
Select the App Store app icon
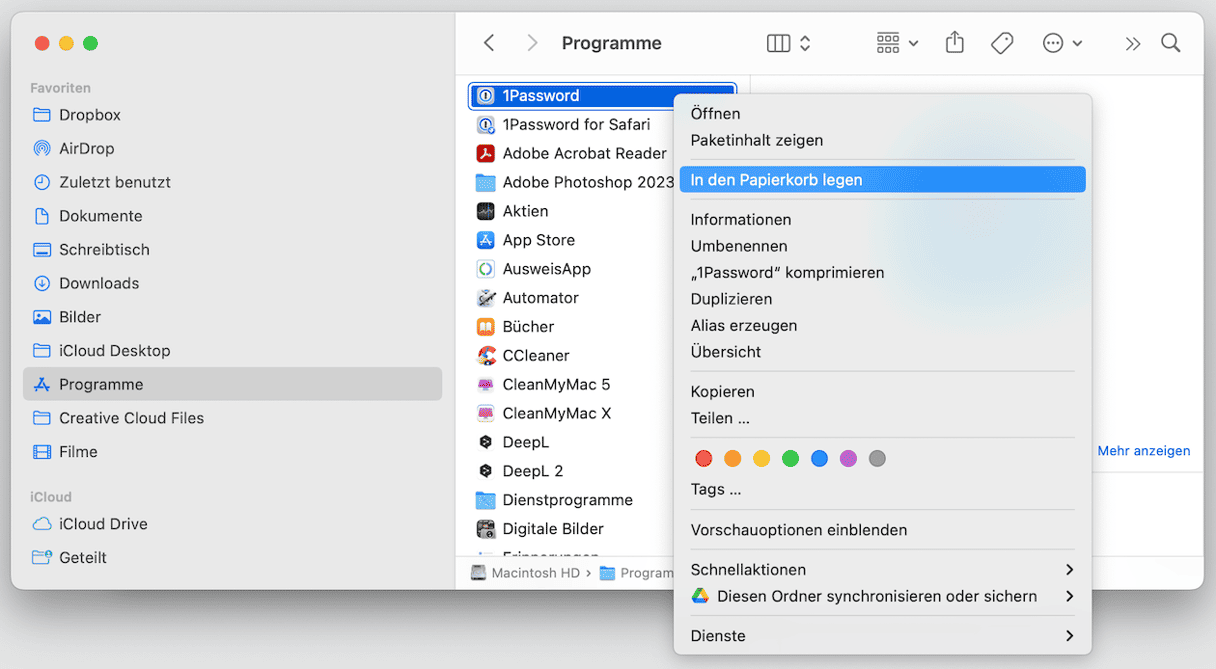(486, 241)
